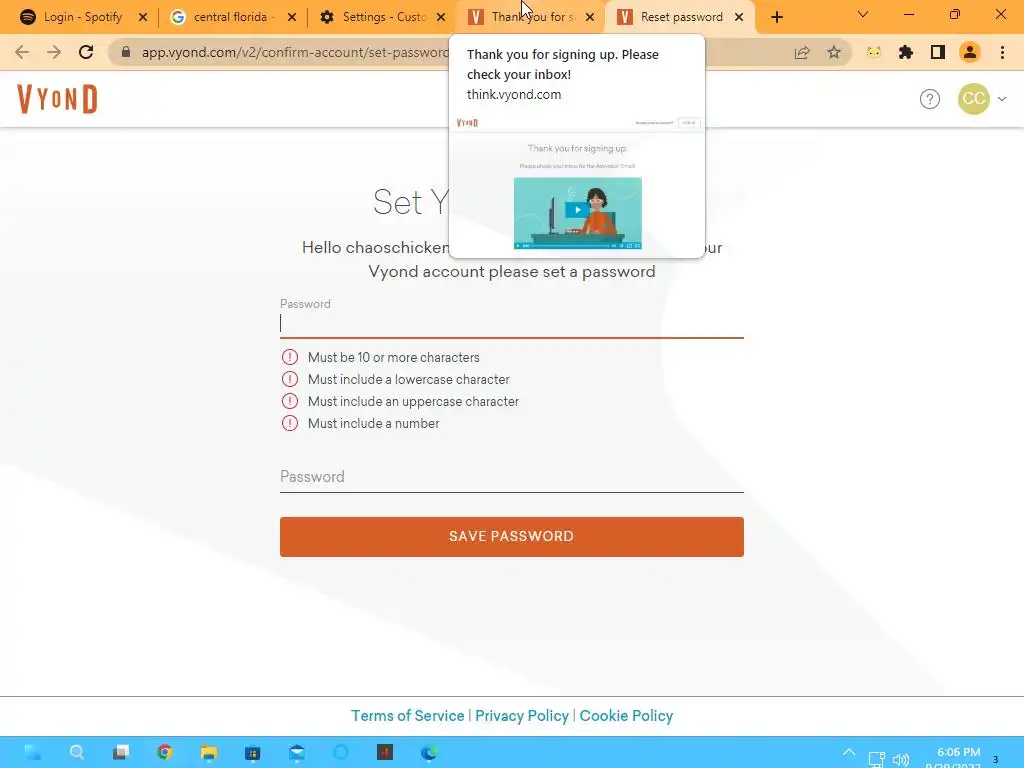Click the 'Must include a number' text
The image size is (1024, 768).
[374, 423]
